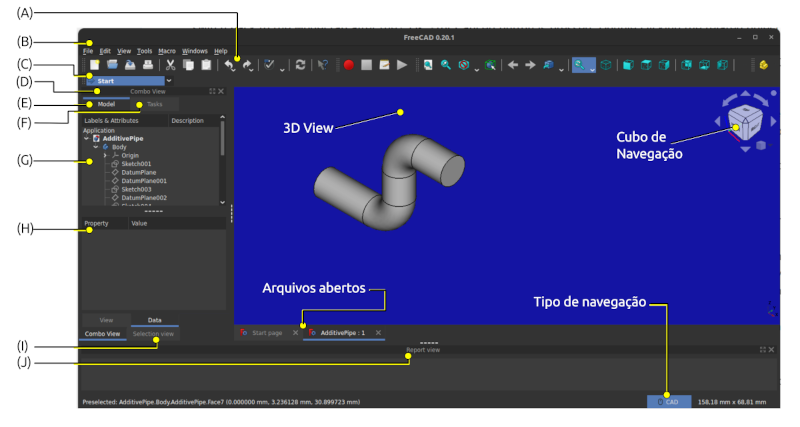The image size is (800, 427).
Task: Open the Start workbench selector dropdown
Action: pos(169,81)
